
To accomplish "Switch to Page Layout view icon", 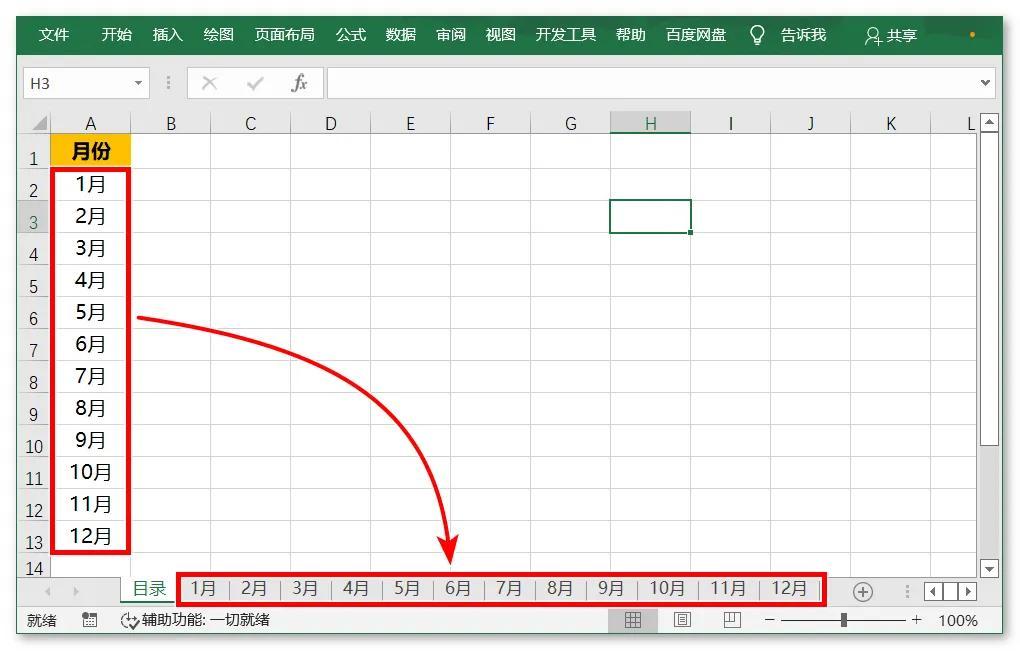I will [x=682, y=620].
